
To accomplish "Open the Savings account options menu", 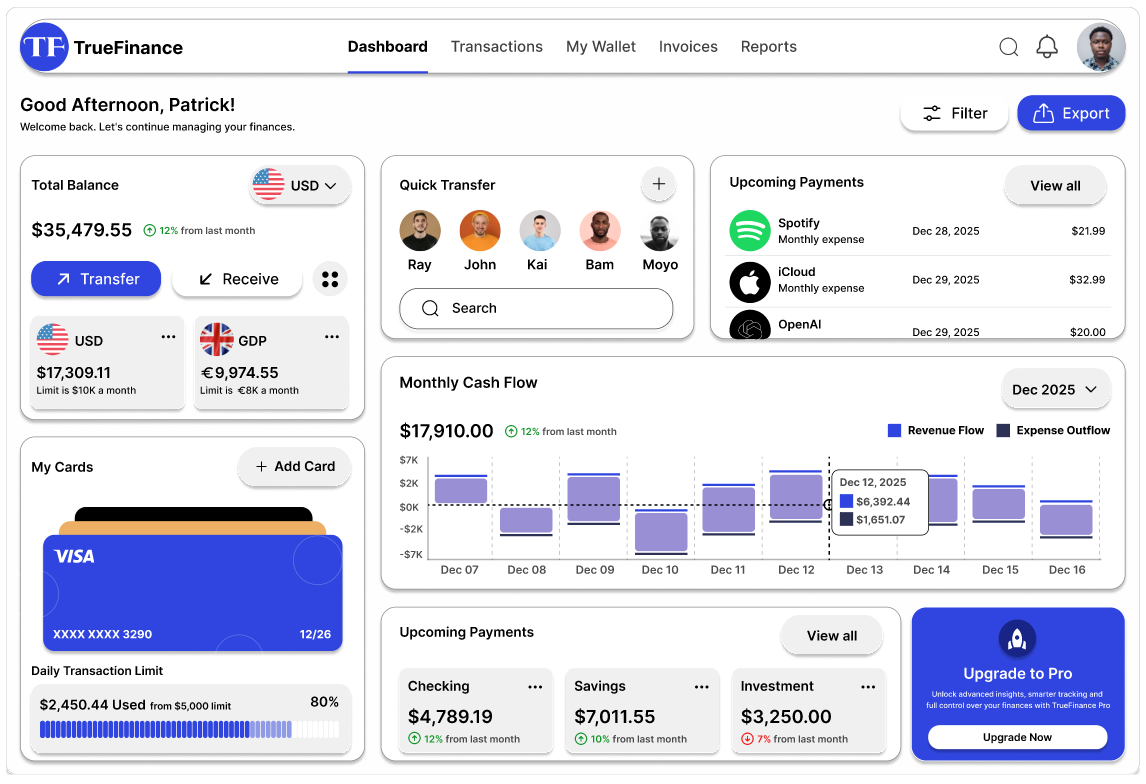I will pyautogui.click(x=702, y=687).
